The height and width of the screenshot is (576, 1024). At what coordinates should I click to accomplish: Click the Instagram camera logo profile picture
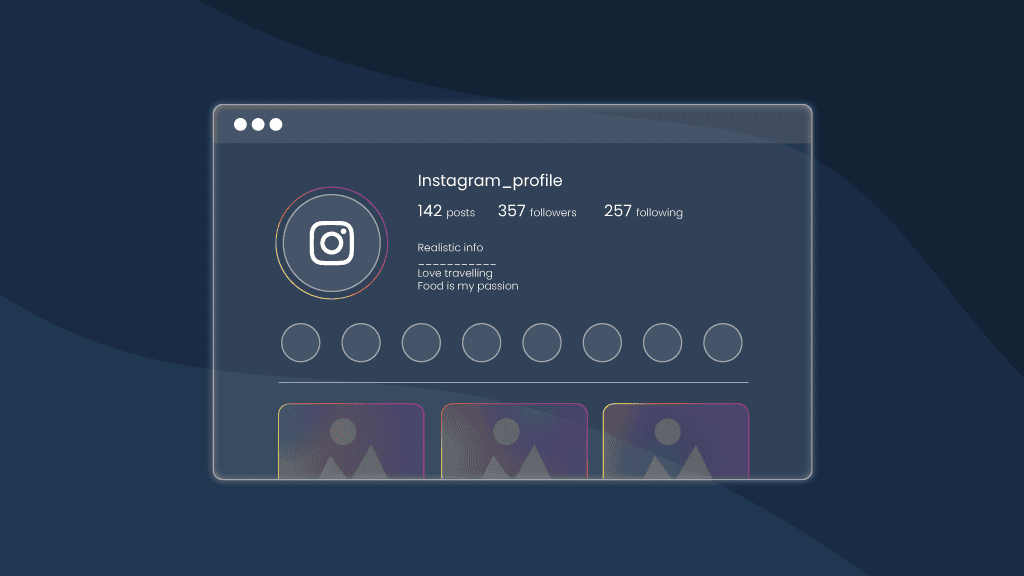click(x=332, y=243)
